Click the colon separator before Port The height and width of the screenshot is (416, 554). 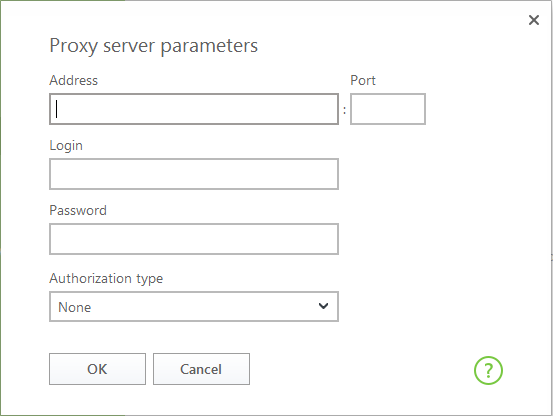344,110
